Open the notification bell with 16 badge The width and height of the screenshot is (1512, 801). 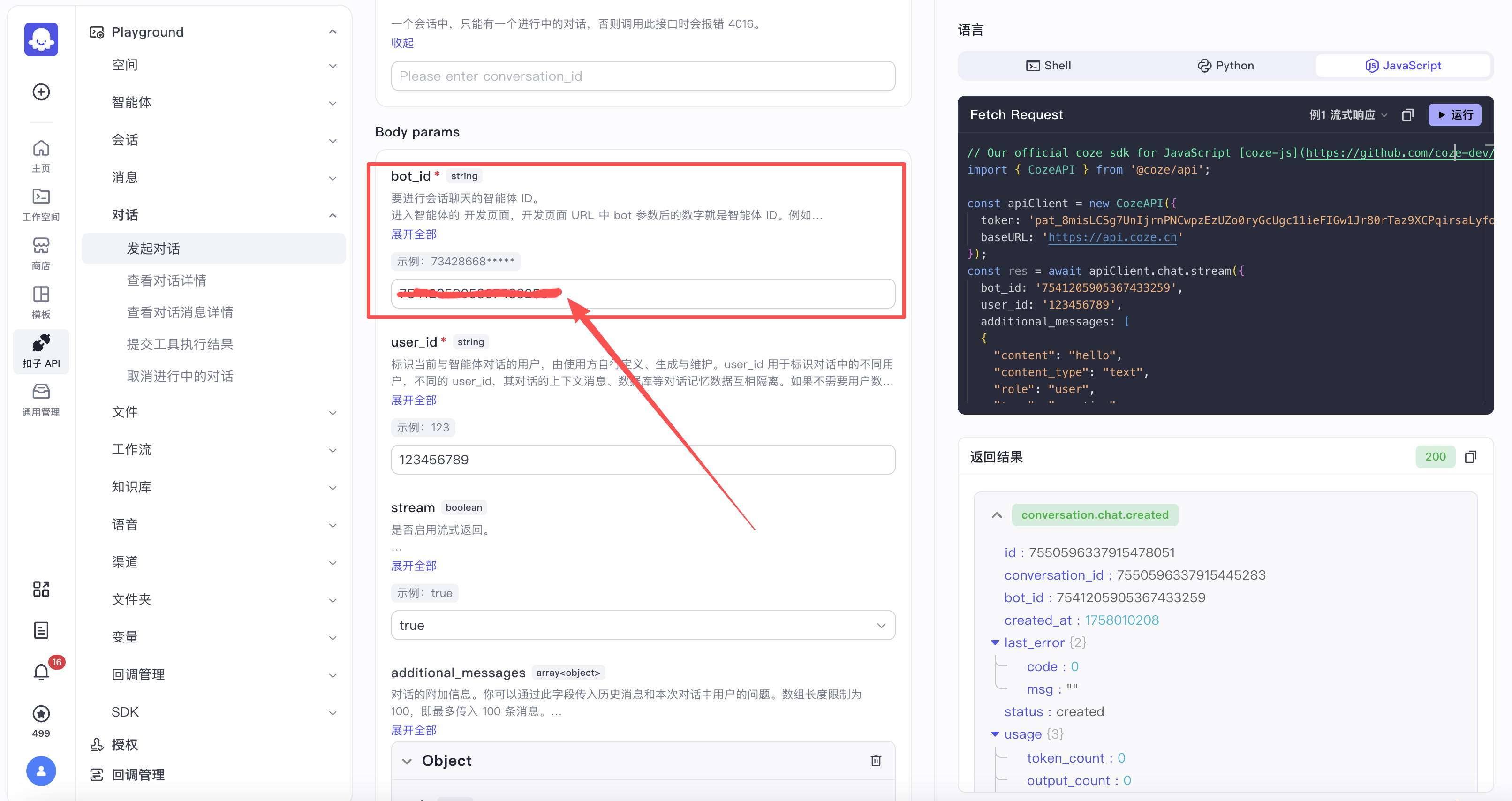click(40, 671)
